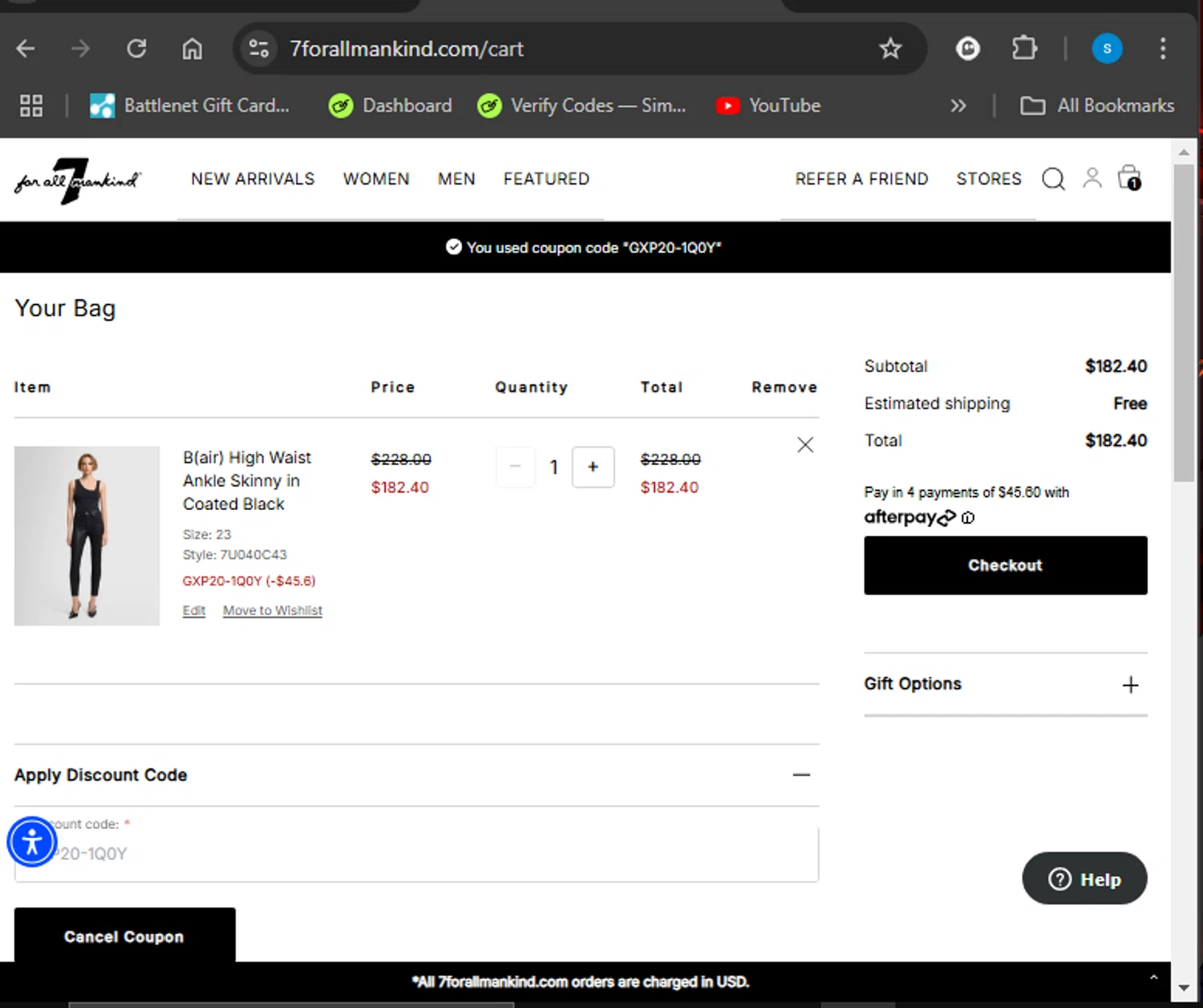Open B(air) High Waist Ankle Skinny product
The height and width of the screenshot is (1008, 1203).
(x=247, y=480)
